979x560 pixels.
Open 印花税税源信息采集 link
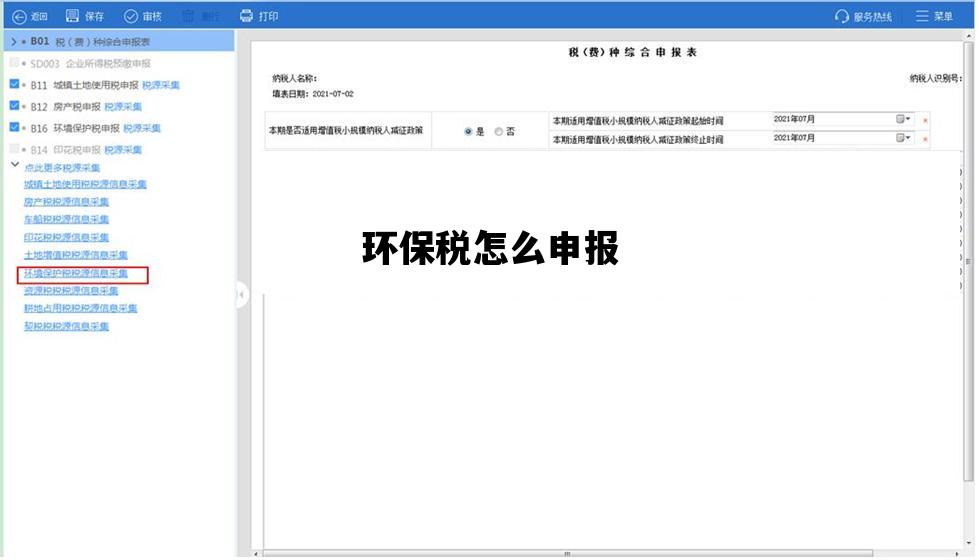point(66,237)
